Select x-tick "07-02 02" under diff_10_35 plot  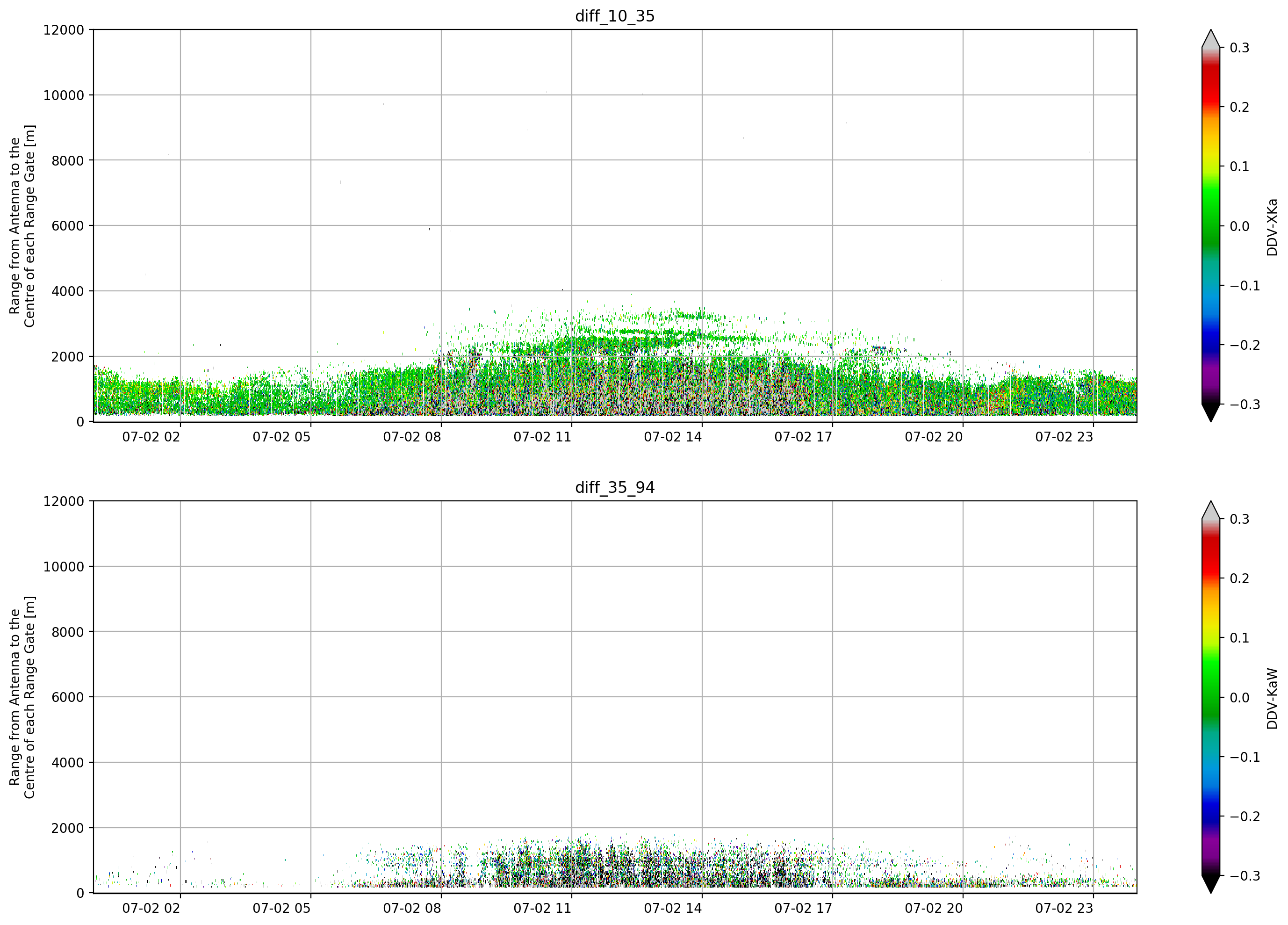[151, 437]
